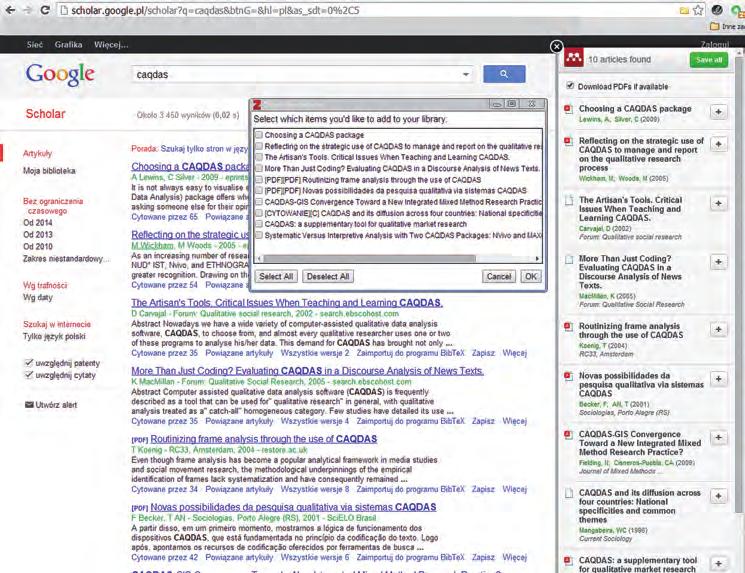
Task: Expand 'Więcej' under More Than Just Coding result
Action: (515, 421)
